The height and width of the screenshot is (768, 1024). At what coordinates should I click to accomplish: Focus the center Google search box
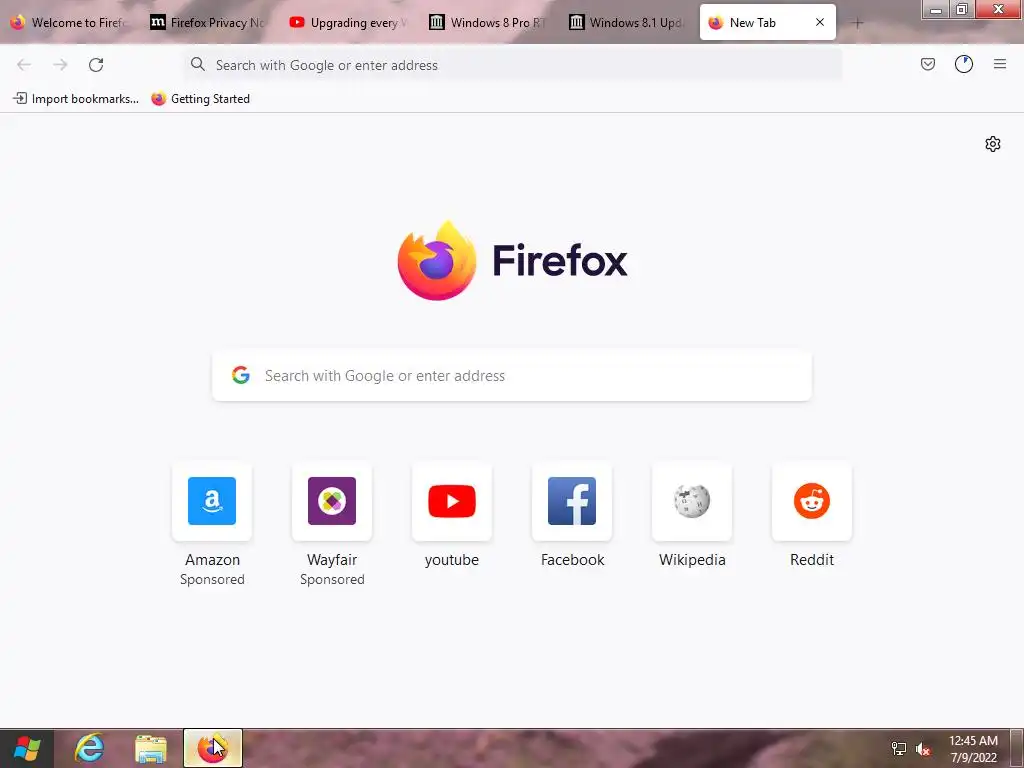512,376
